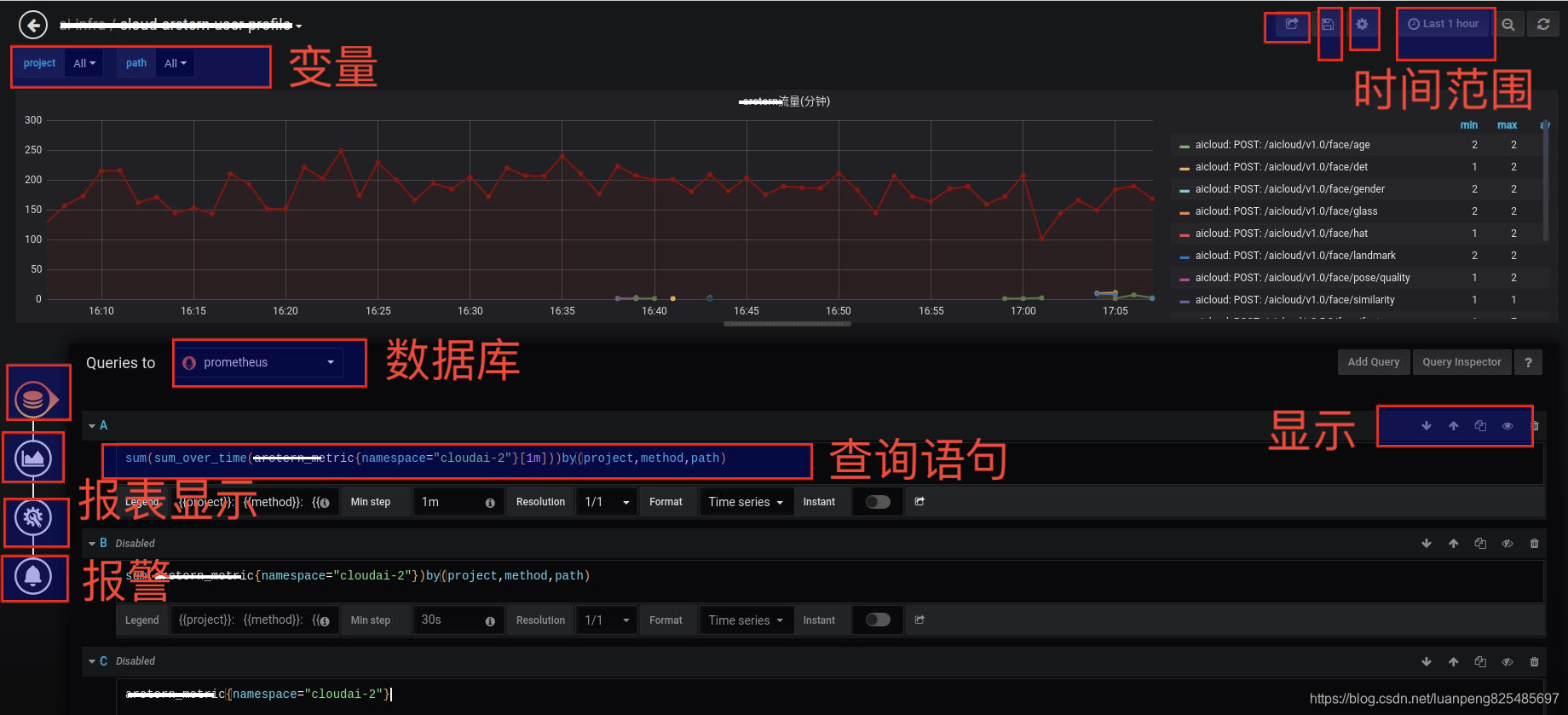Go back using the arrow icon
This screenshot has height=715, width=1568.
33,25
